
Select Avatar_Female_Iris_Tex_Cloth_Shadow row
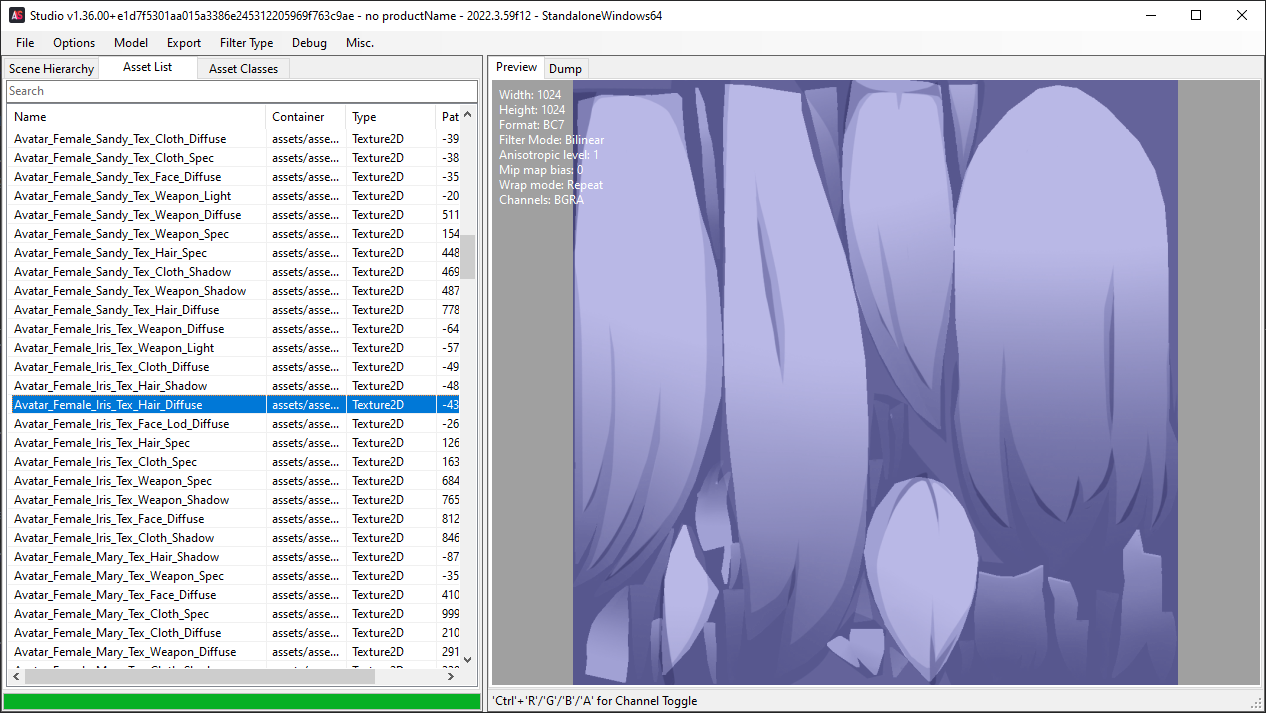pos(234,538)
